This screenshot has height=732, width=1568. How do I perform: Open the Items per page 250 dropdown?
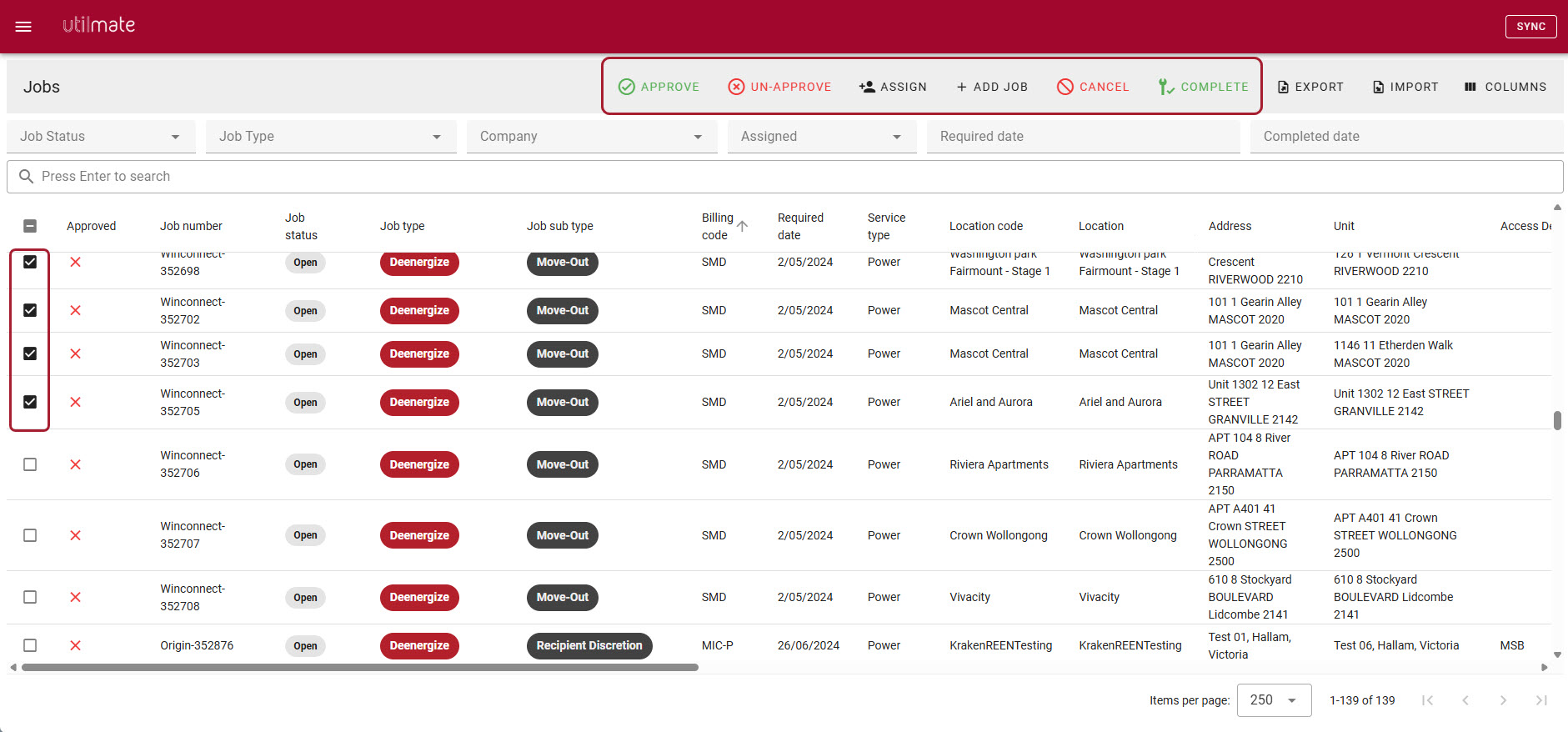point(1274,700)
